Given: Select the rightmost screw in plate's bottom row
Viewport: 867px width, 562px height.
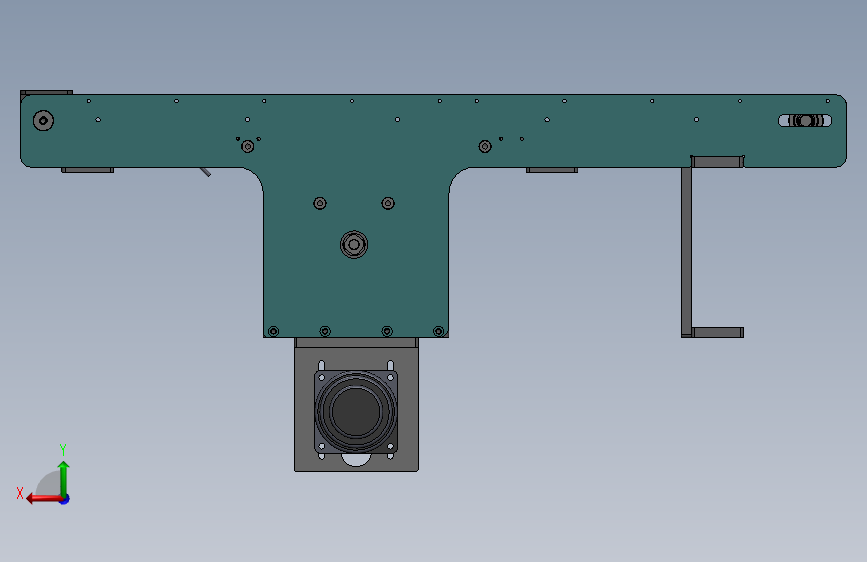Looking at the screenshot, I should pyautogui.click(x=438, y=331).
